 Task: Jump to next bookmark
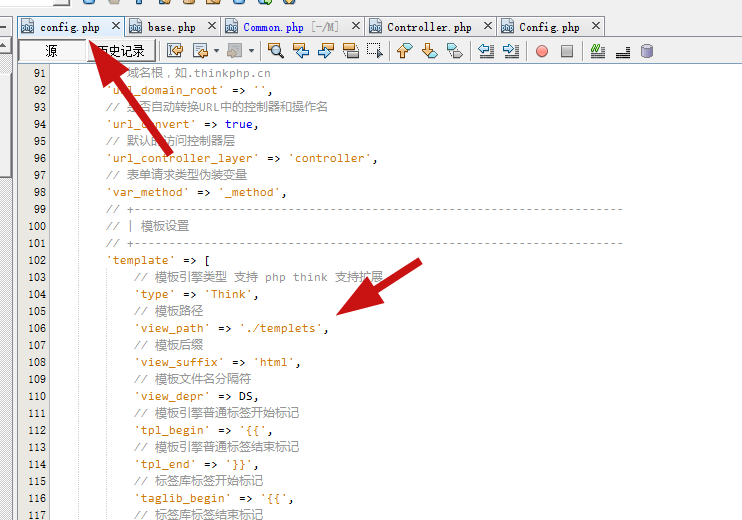click(429, 51)
